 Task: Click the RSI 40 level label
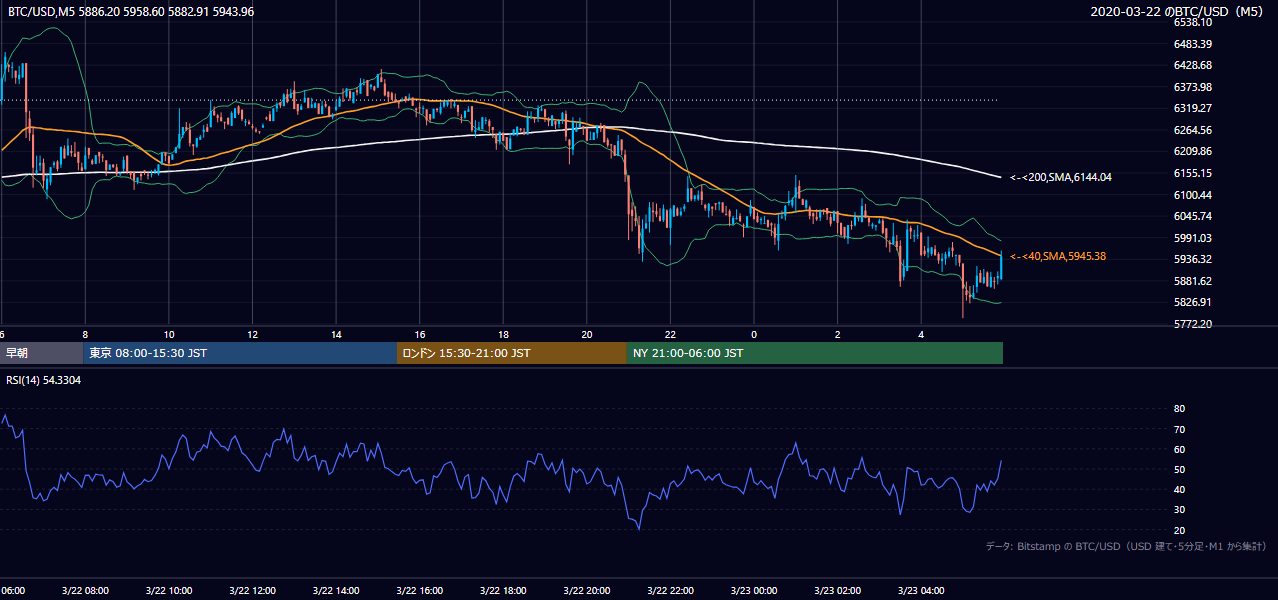pyautogui.click(x=1179, y=489)
